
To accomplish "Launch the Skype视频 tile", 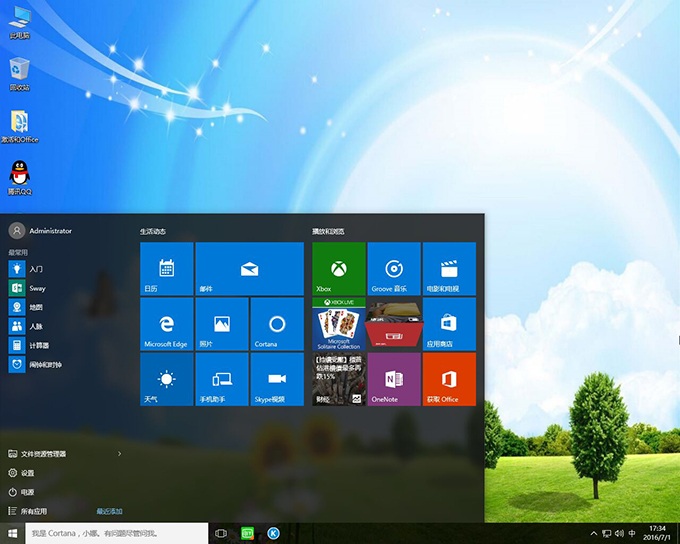I will coord(277,378).
